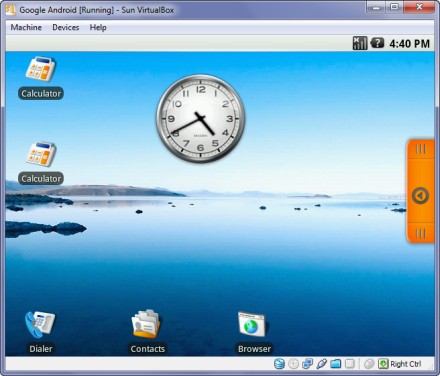Click the Browser text label
The height and width of the screenshot is (376, 440).
point(254,349)
